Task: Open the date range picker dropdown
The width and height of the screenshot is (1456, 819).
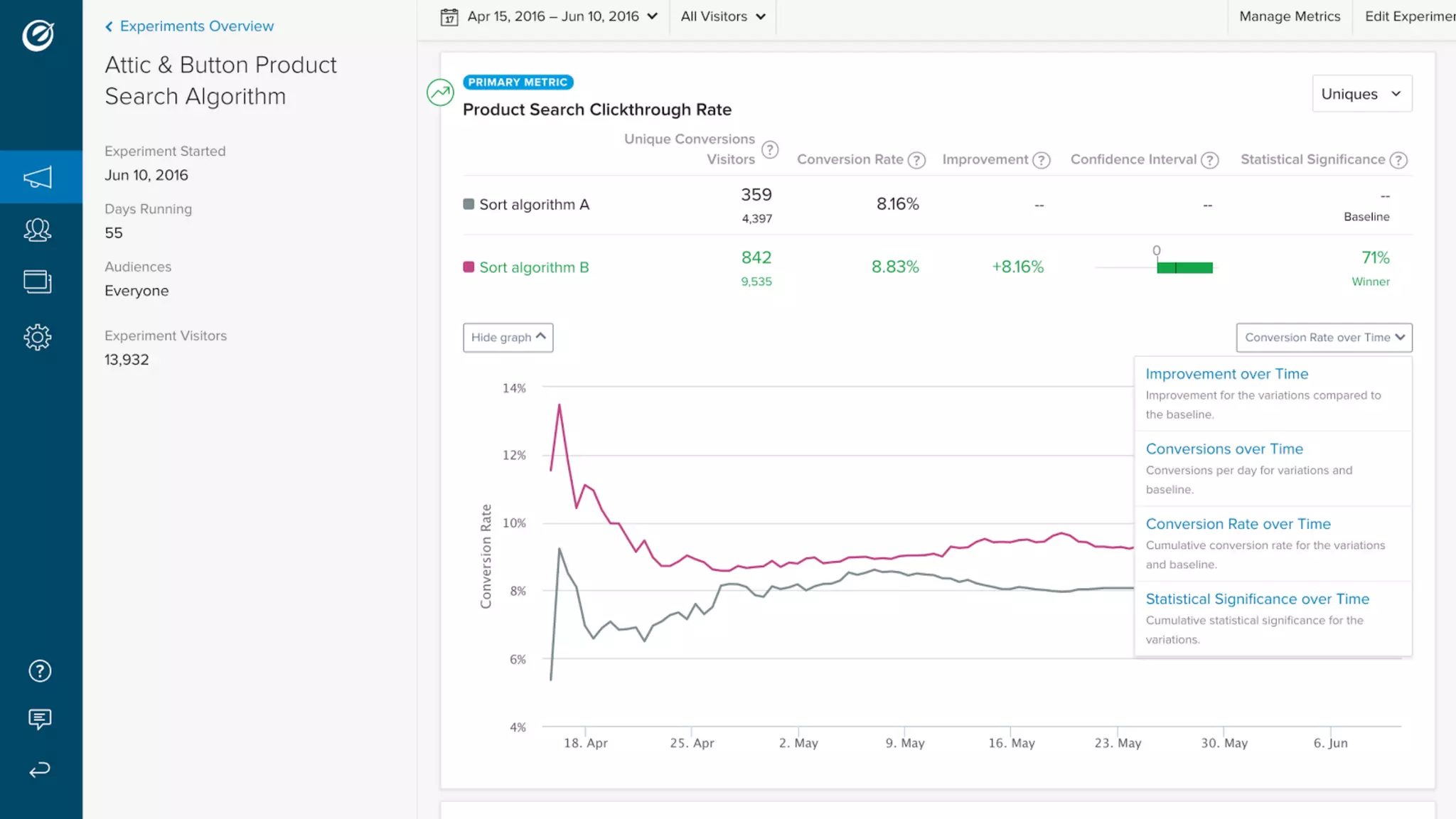Action: click(x=550, y=16)
